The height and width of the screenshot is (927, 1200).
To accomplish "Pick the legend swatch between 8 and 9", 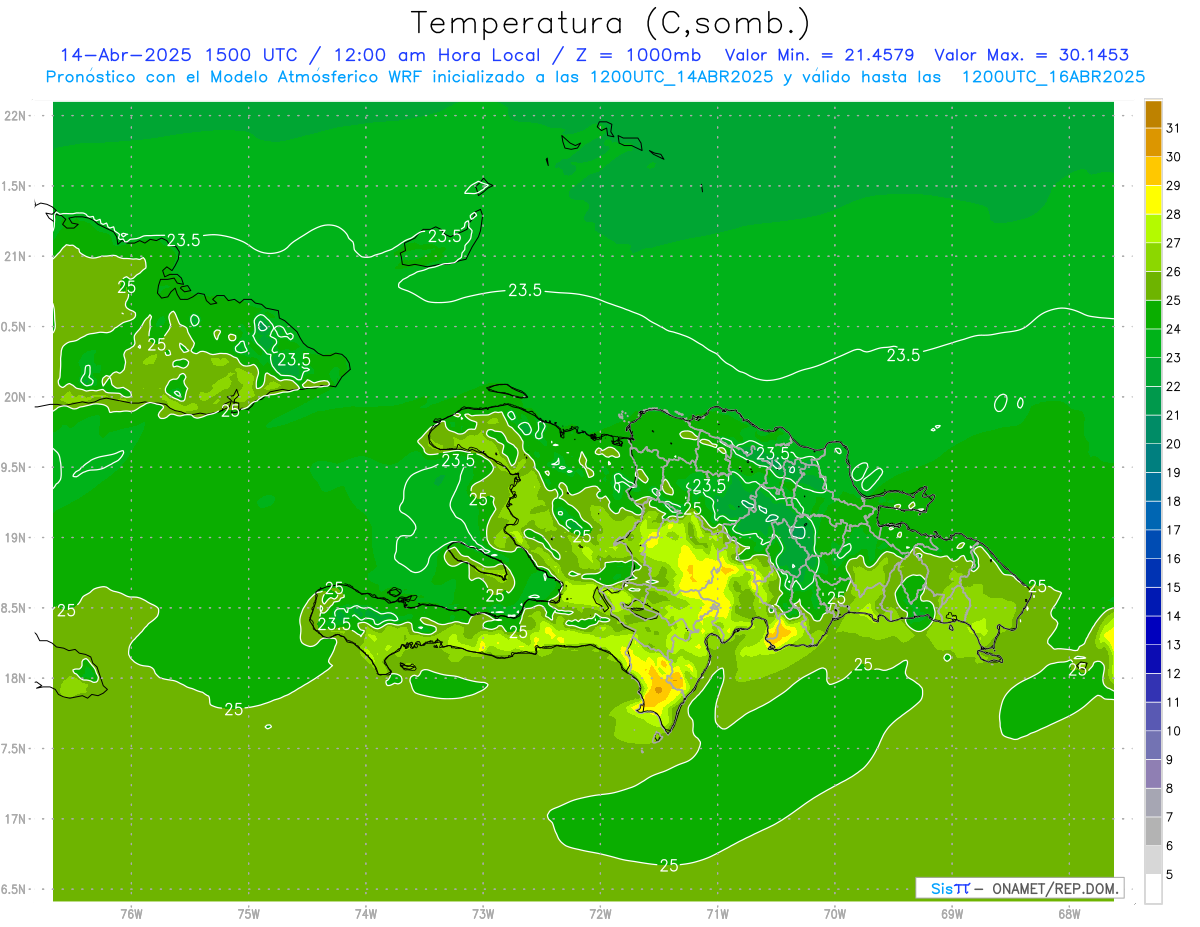I will point(1153,775).
